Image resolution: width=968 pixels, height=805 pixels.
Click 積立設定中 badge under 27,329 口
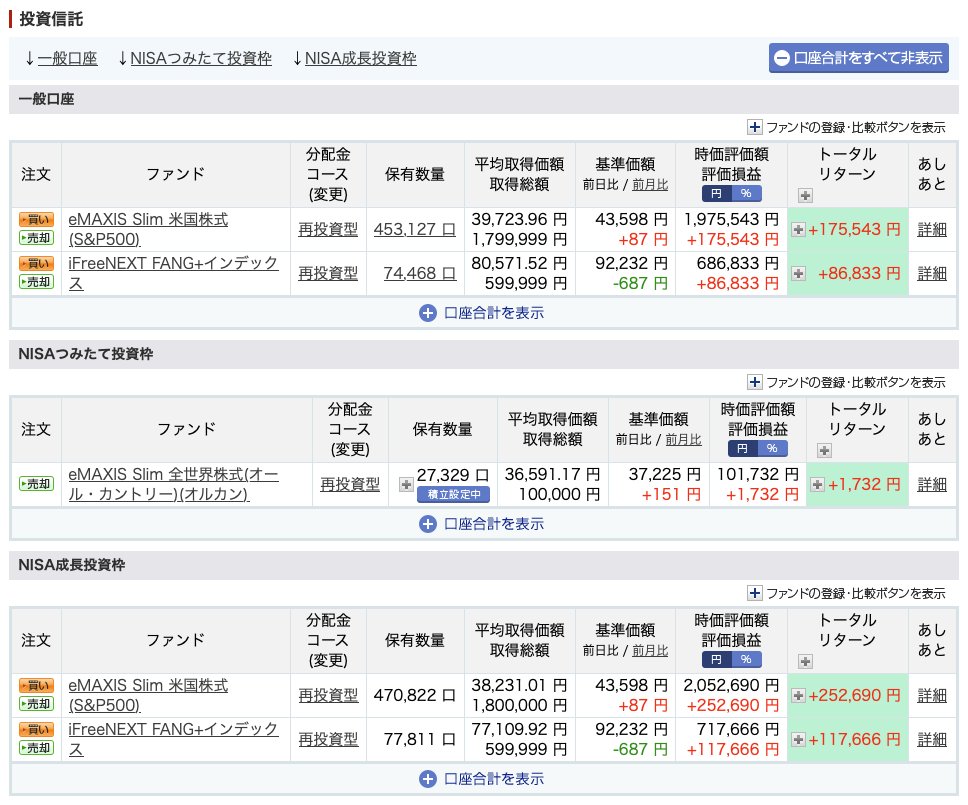(x=454, y=494)
